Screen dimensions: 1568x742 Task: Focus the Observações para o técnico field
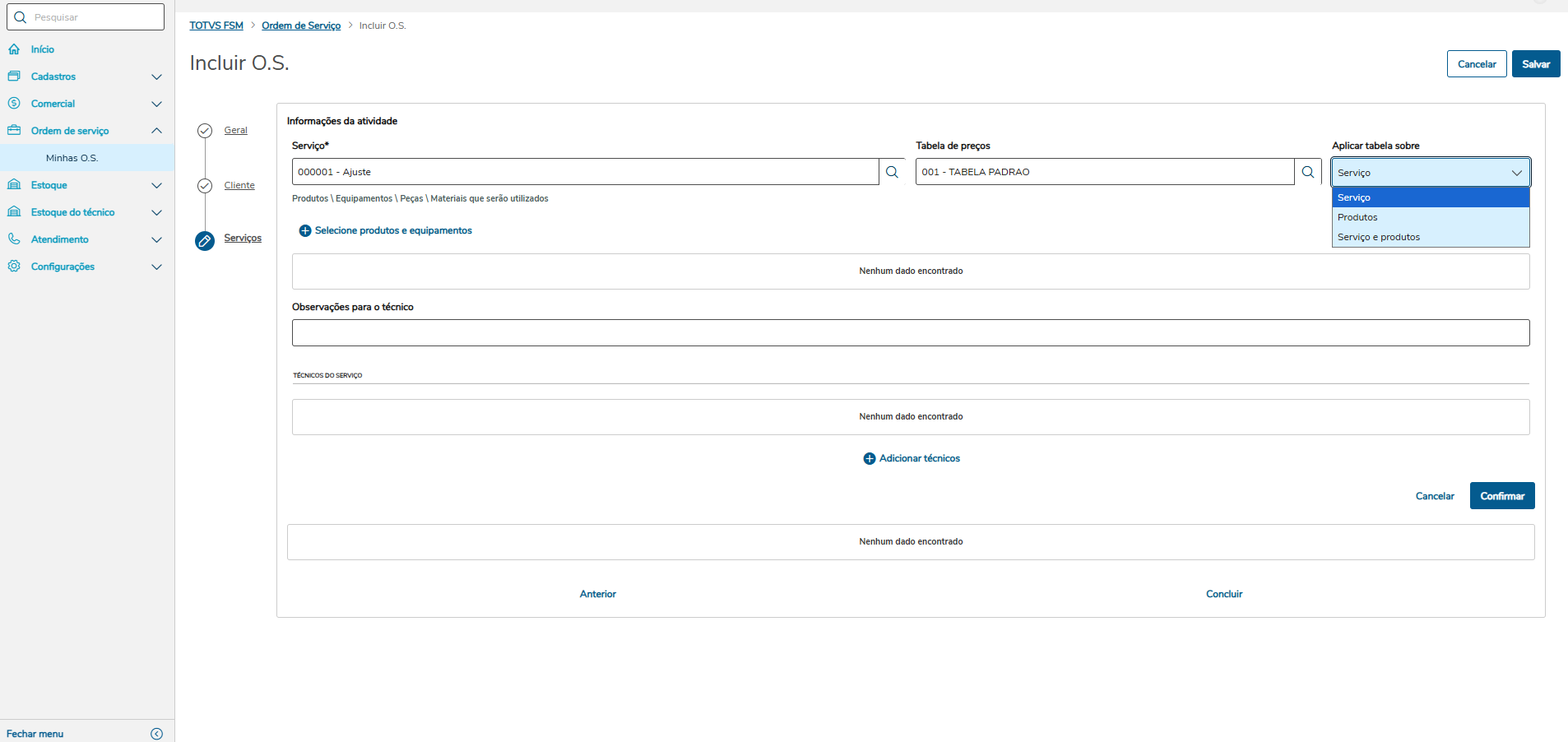pyautogui.click(x=910, y=333)
